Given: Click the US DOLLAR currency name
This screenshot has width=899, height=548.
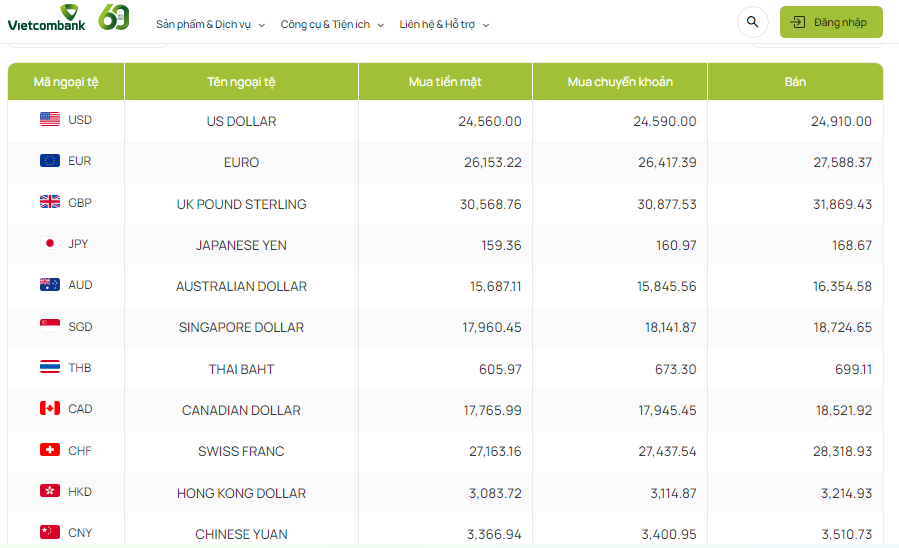Looking at the screenshot, I should pos(241,121).
